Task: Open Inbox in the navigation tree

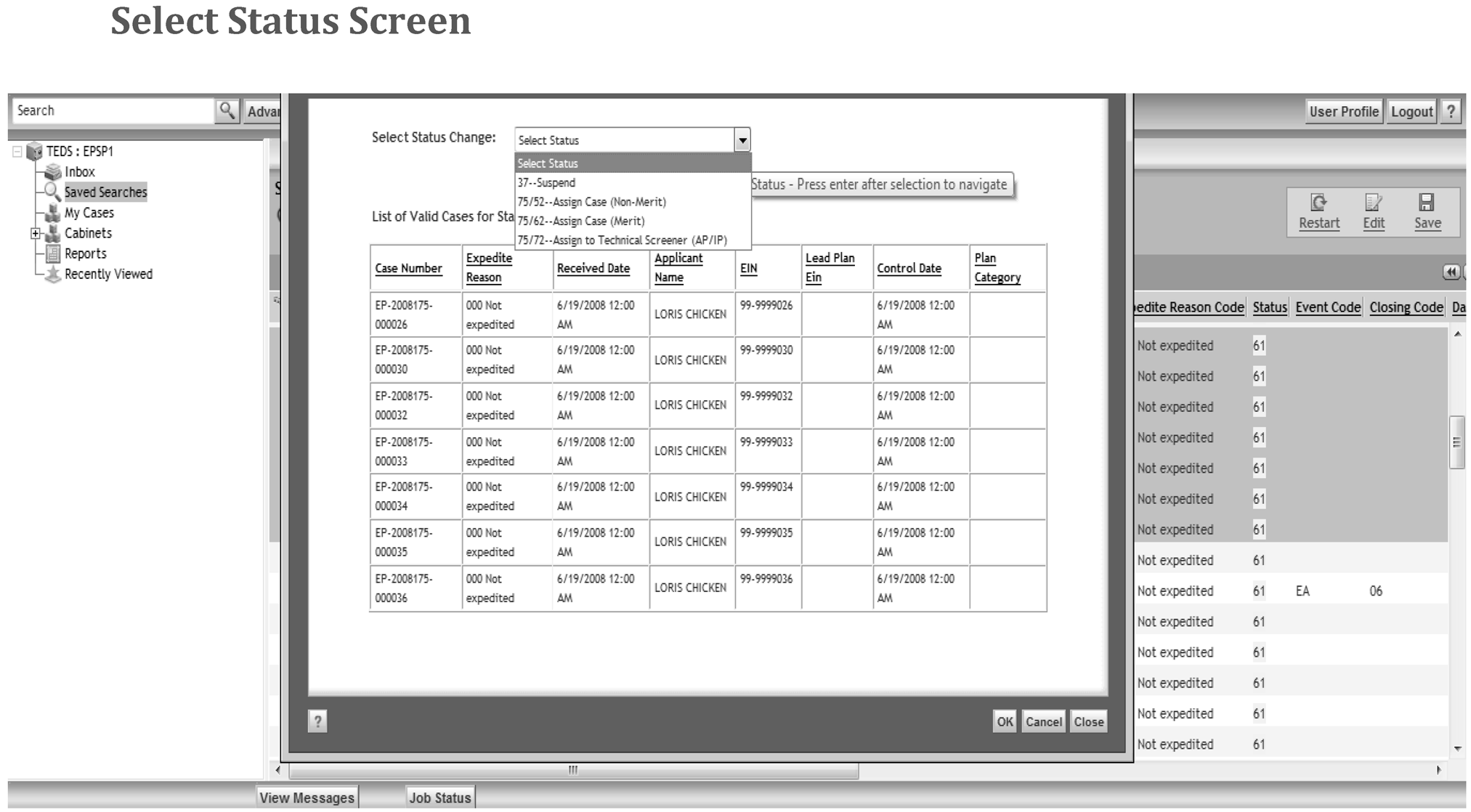Action: pos(79,172)
